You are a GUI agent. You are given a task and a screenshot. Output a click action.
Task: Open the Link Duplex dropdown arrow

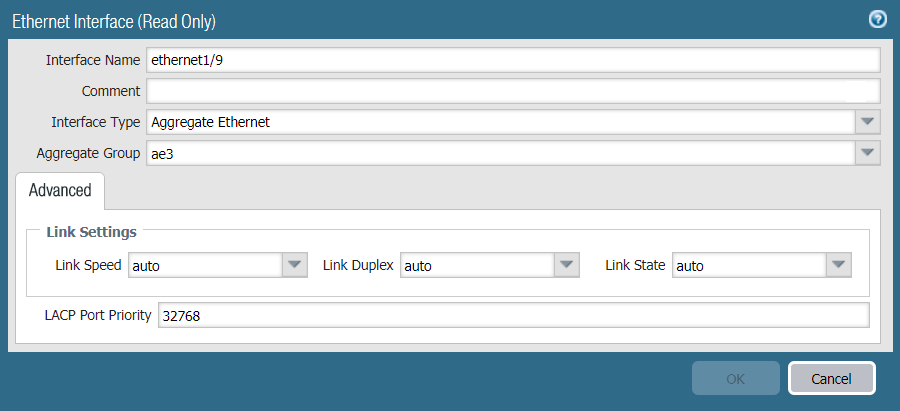point(567,266)
